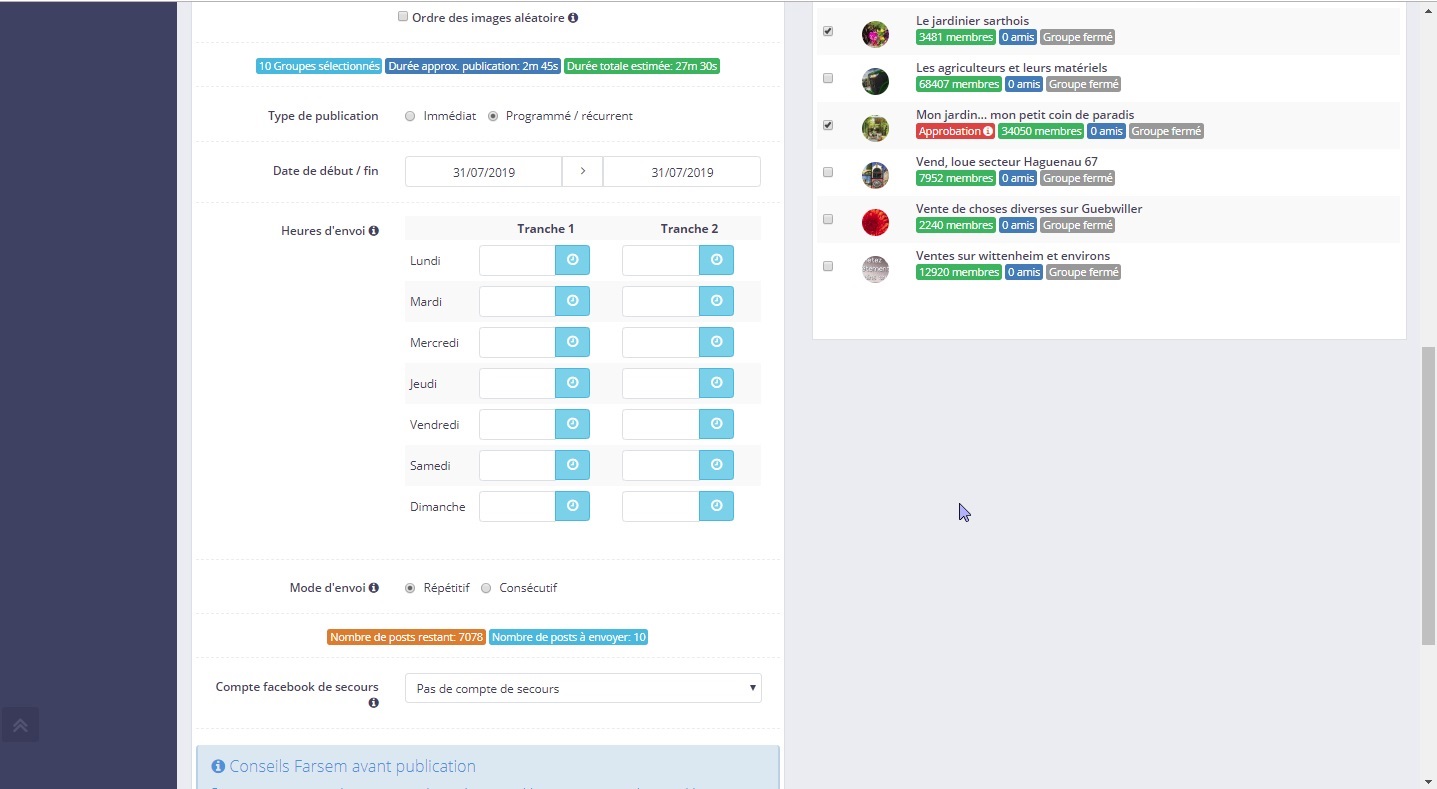Click info icon under Compte facebook de secours
Image resolution: width=1437 pixels, height=789 pixels.
pyautogui.click(x=374, y=703)
